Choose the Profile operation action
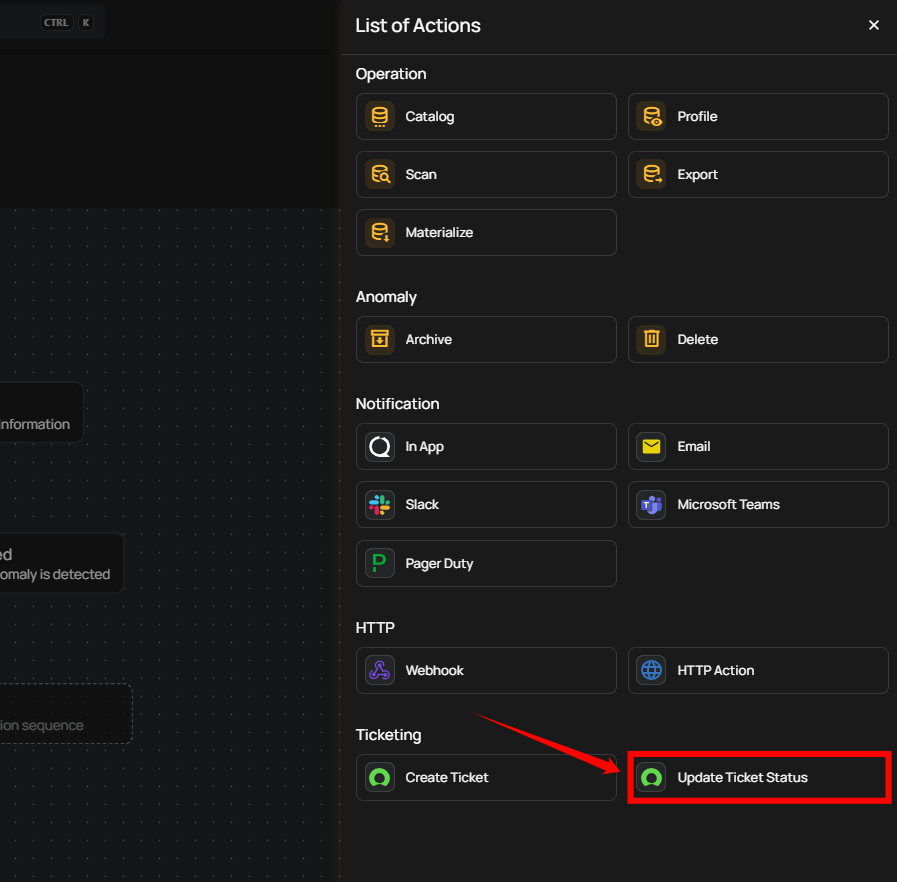This screenshot has height=882, width=897. (758, 117)
